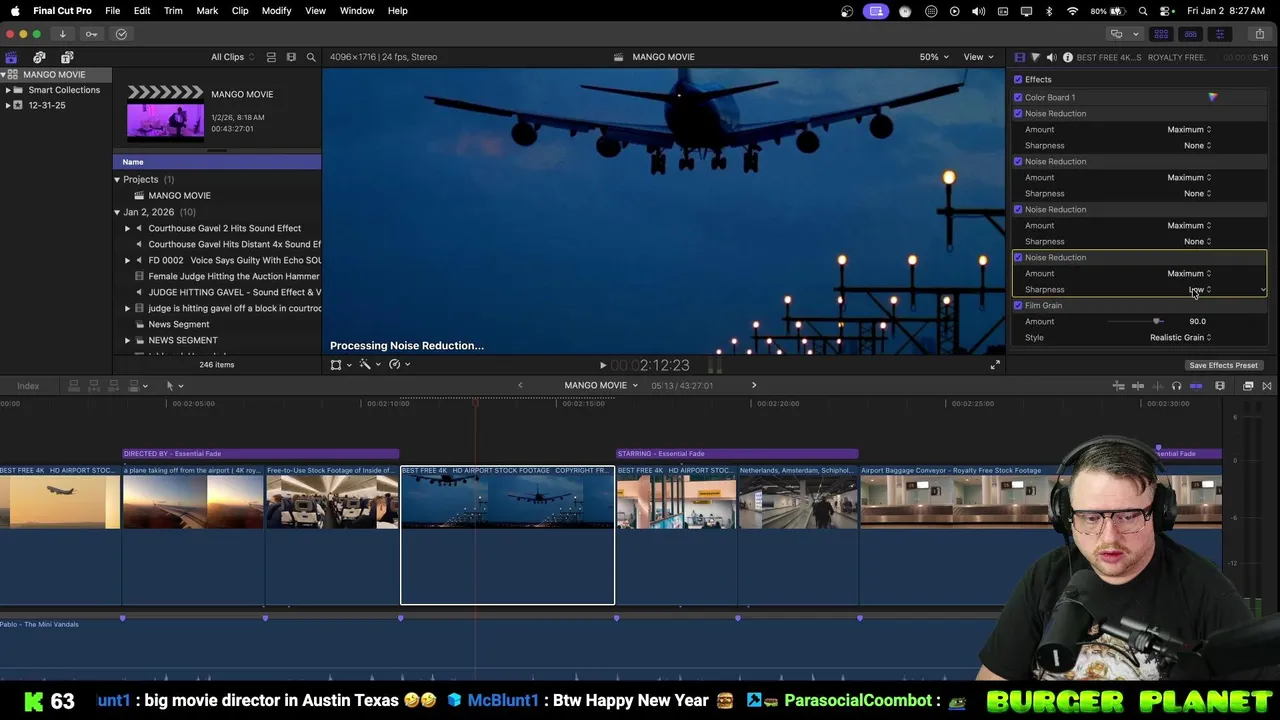1280x720 pixels.
Task: Open first Noise Reduction Sharpness dropdown
Action: 1197,145
